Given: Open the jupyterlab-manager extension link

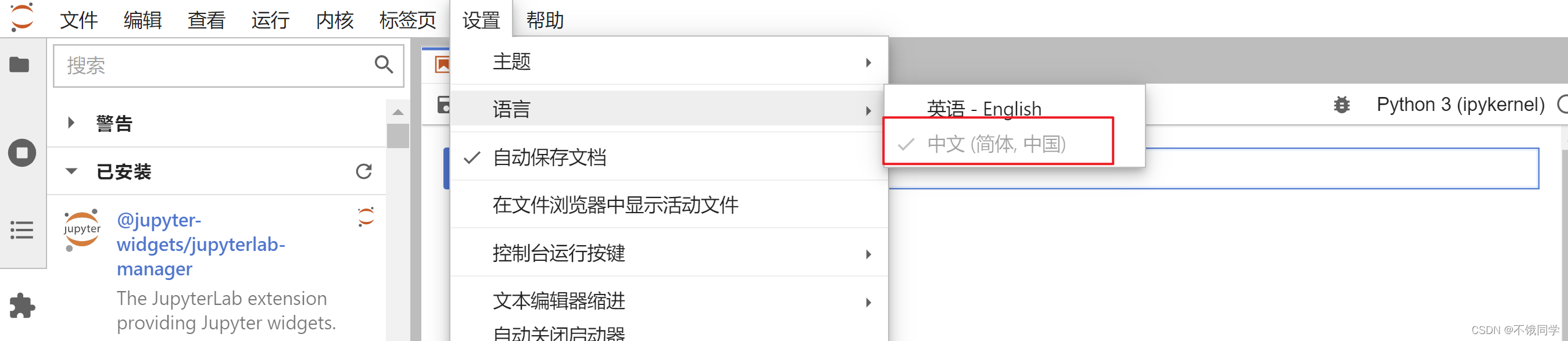Looking at the screenshot, I should pyautogui.click(x=201, y=244).
